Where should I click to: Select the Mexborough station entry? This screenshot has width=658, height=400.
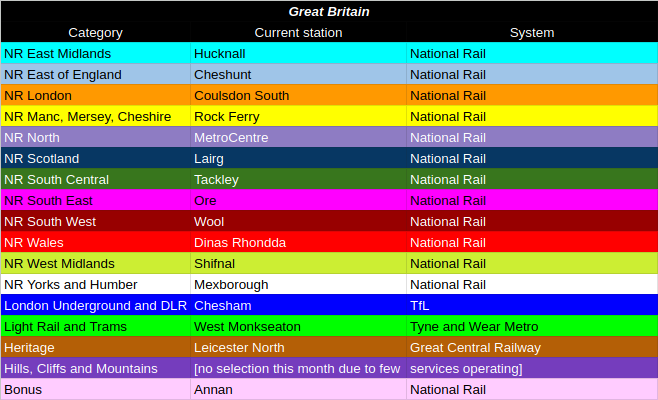point(231,284)
